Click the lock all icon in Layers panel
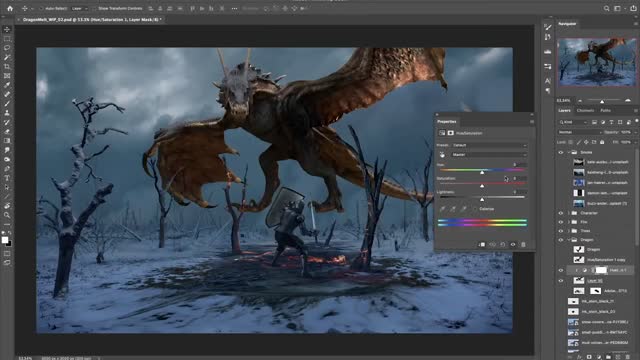 coord(602,142)
